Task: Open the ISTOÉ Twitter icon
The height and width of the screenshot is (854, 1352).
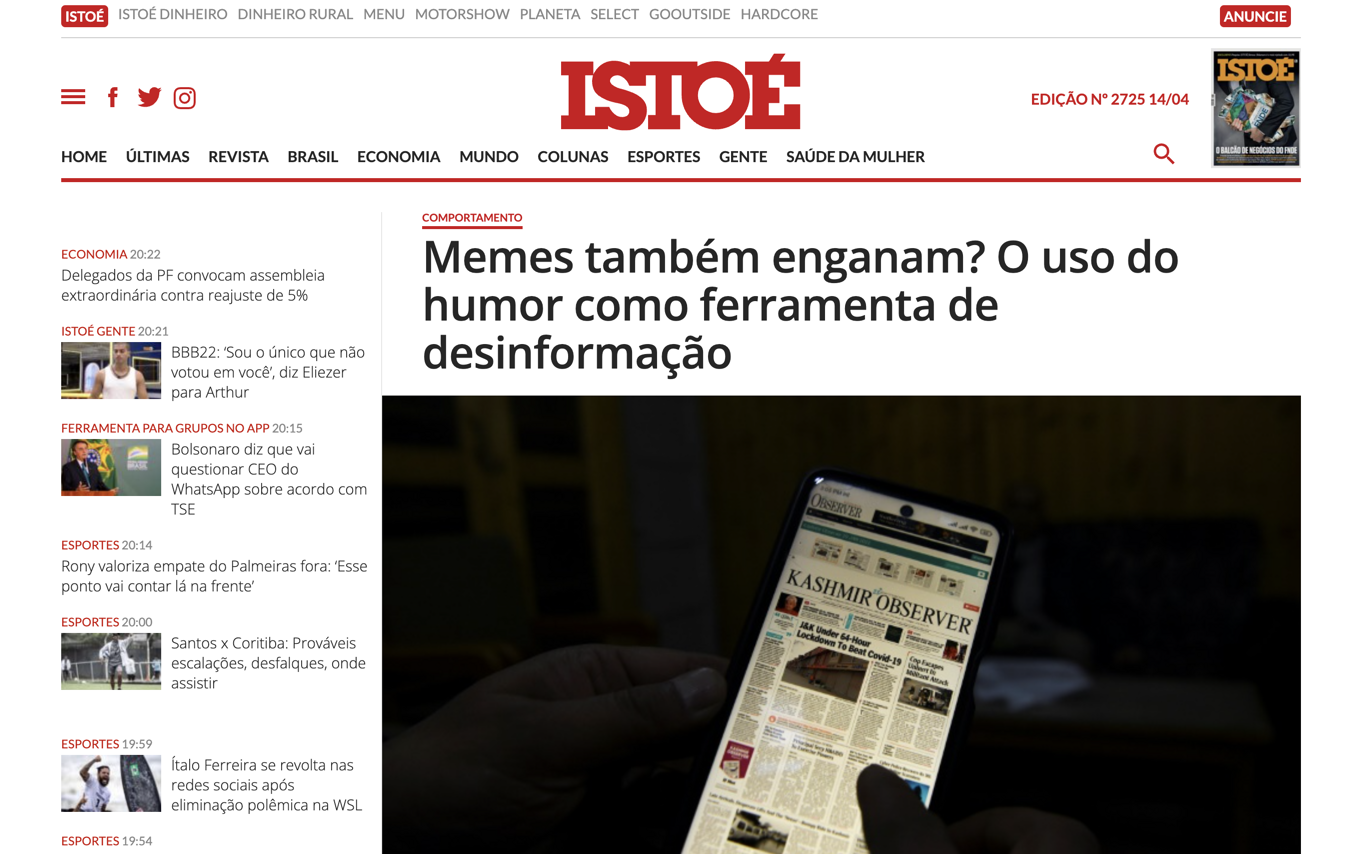Action: 149,97
